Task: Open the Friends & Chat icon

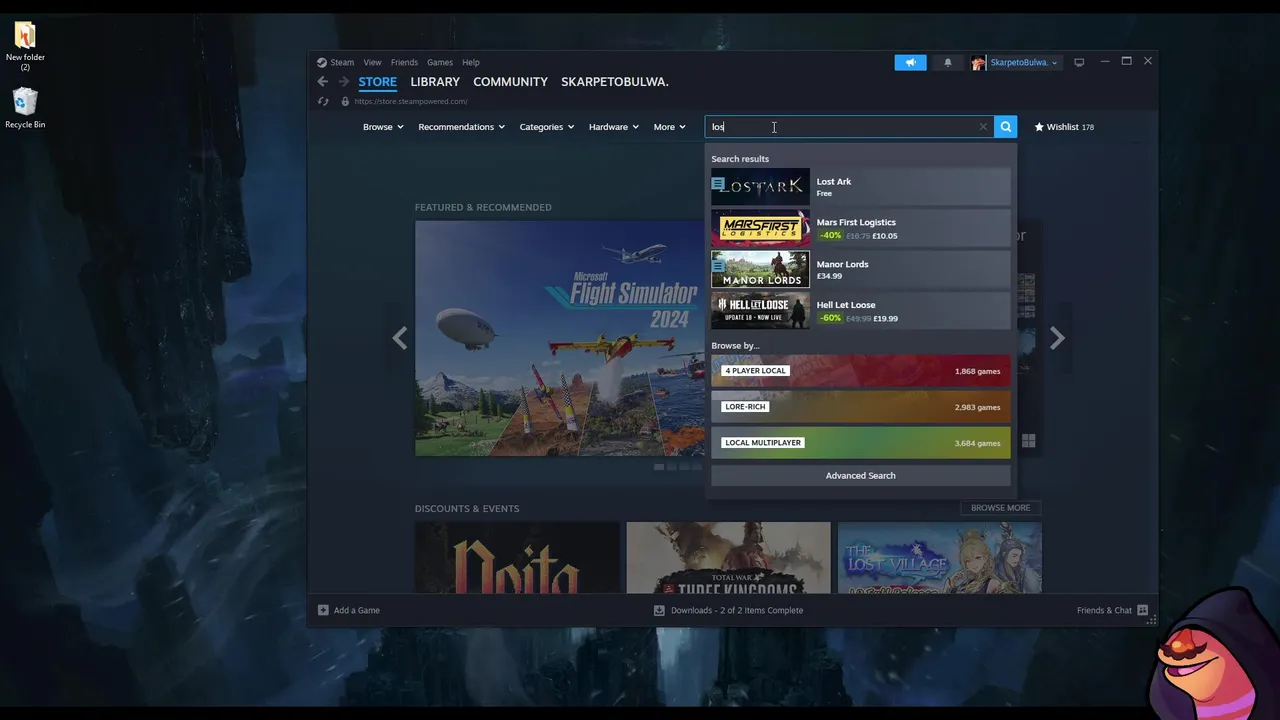Action: 1142,610
